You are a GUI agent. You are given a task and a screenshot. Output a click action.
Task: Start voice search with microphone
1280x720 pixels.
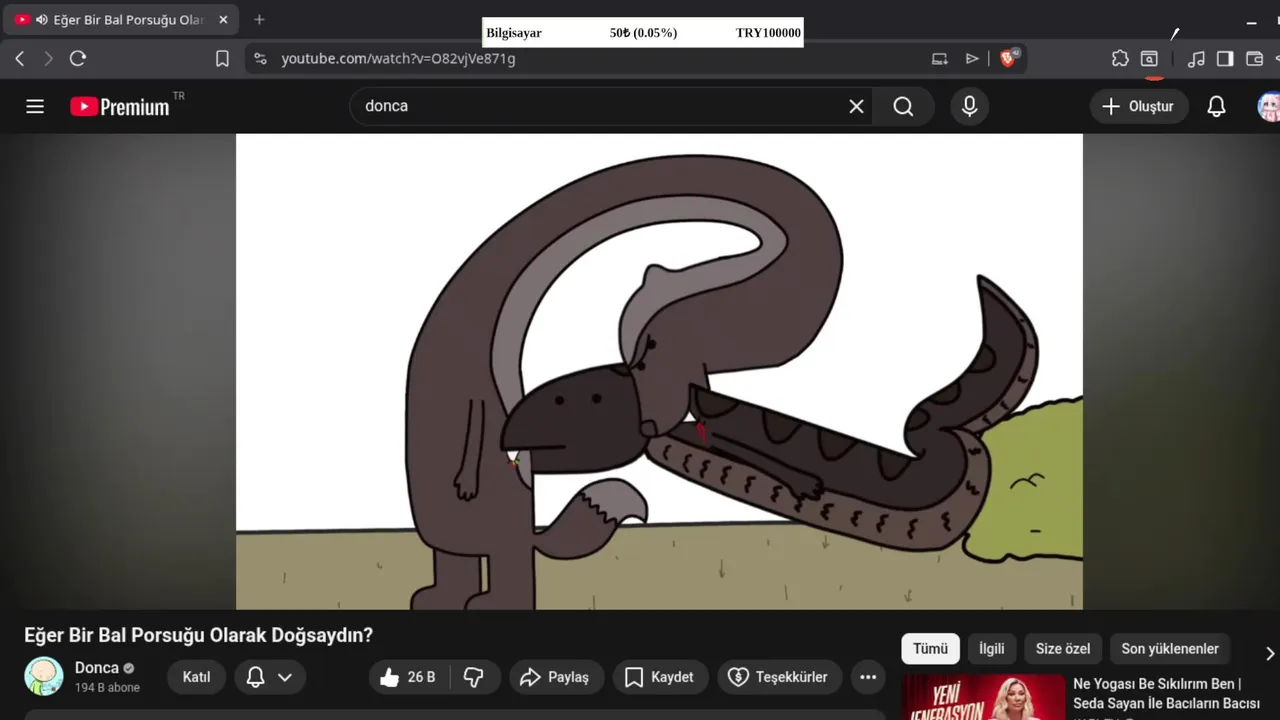pos(969,106)
